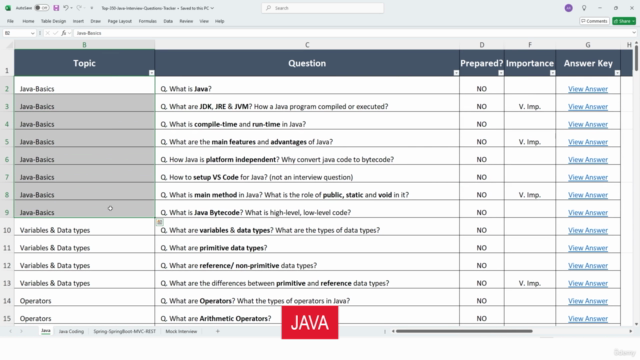Image resolution: width=640 pixels, height=360 pixels.
Task: Open the file name saved-location dropdown
Action: point(212,8)
